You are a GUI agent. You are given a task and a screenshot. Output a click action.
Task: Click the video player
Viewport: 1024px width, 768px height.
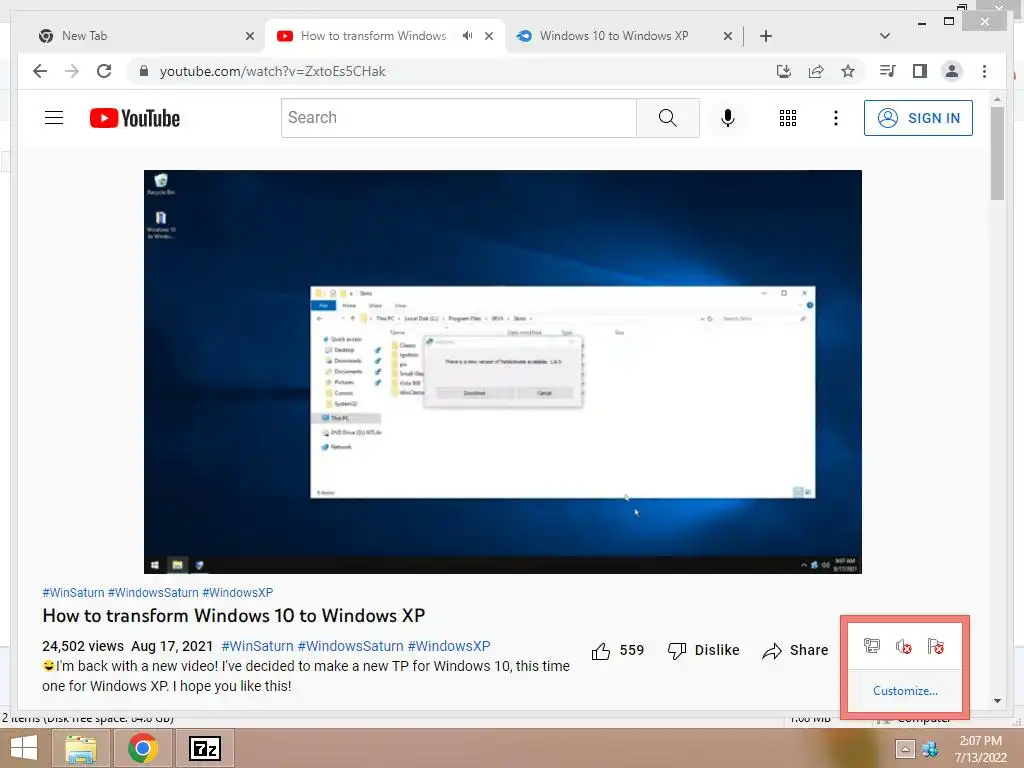click(x=503, y=372)
